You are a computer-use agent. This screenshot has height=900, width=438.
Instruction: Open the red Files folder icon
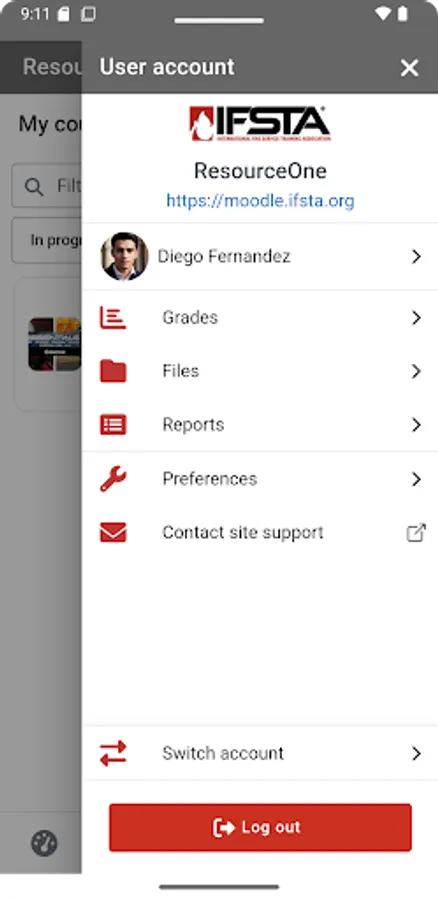[x=113, y=371]
